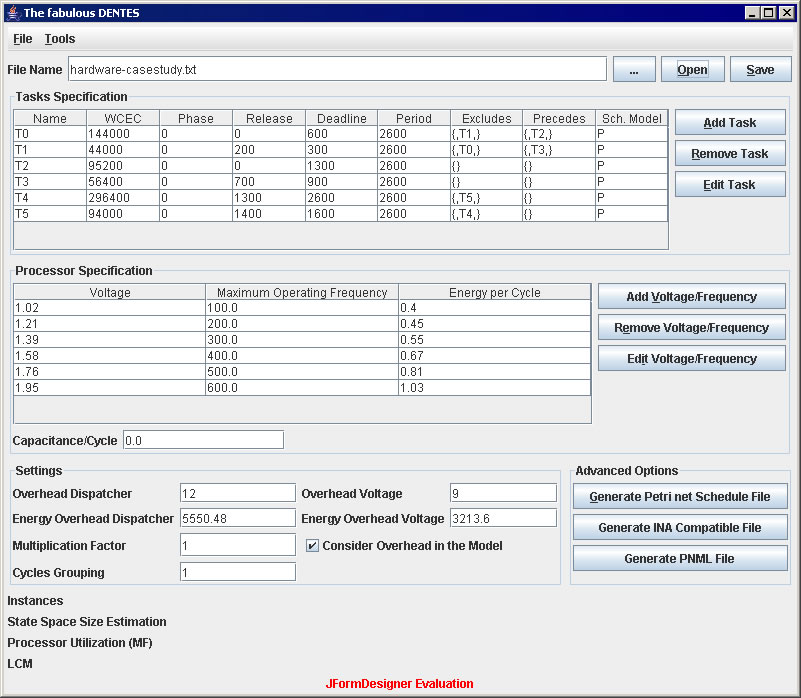Click the Save button
801x698 pixels.
click(x=760, y=69)
